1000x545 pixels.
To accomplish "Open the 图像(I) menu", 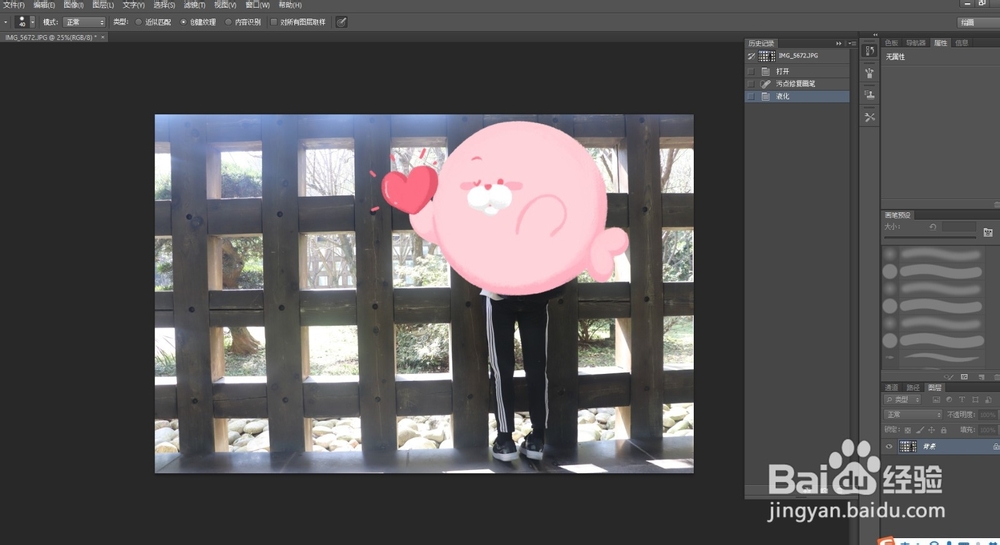I will click(73, 4).
